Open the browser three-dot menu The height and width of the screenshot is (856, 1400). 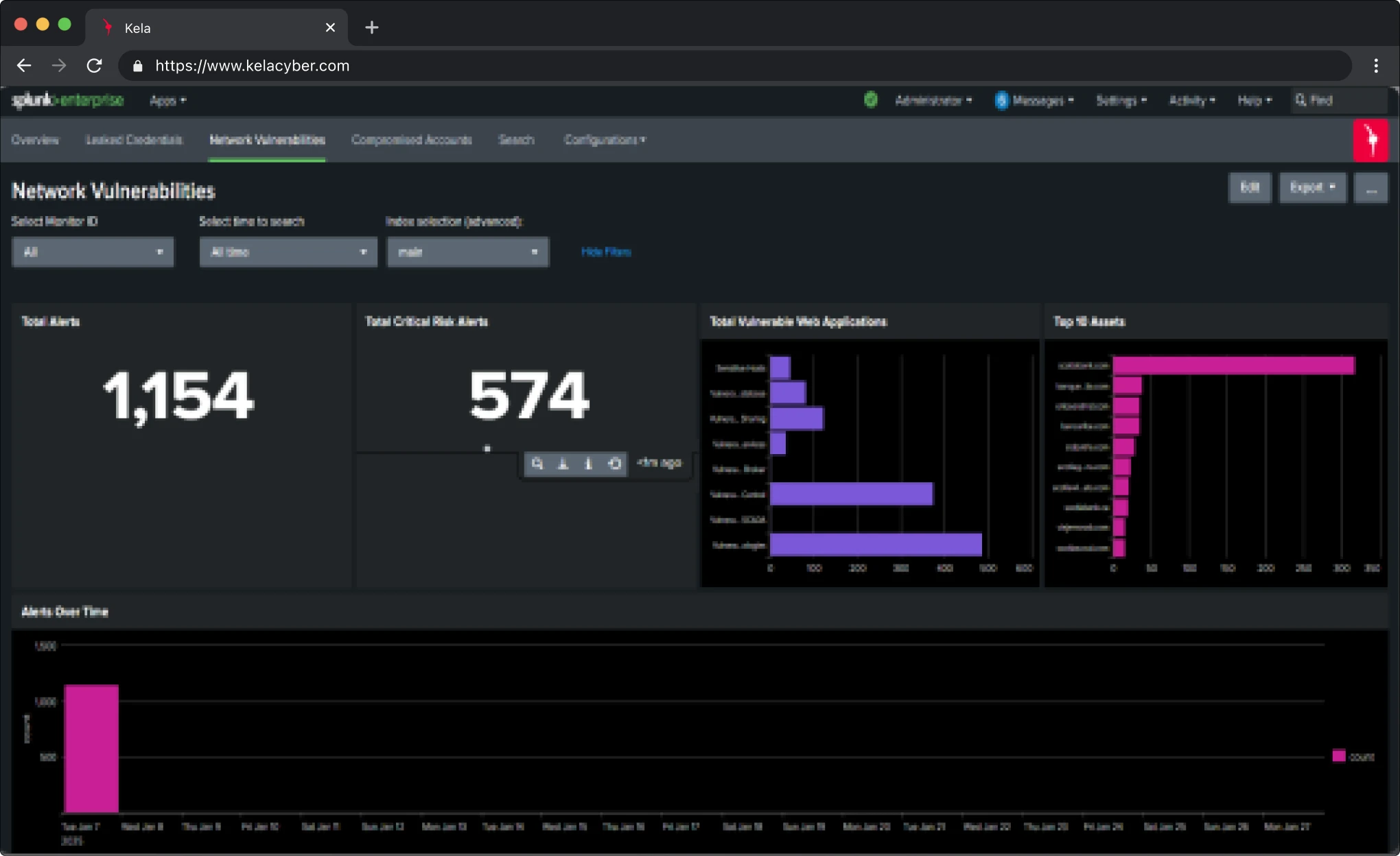click(x=1375, y=66)
